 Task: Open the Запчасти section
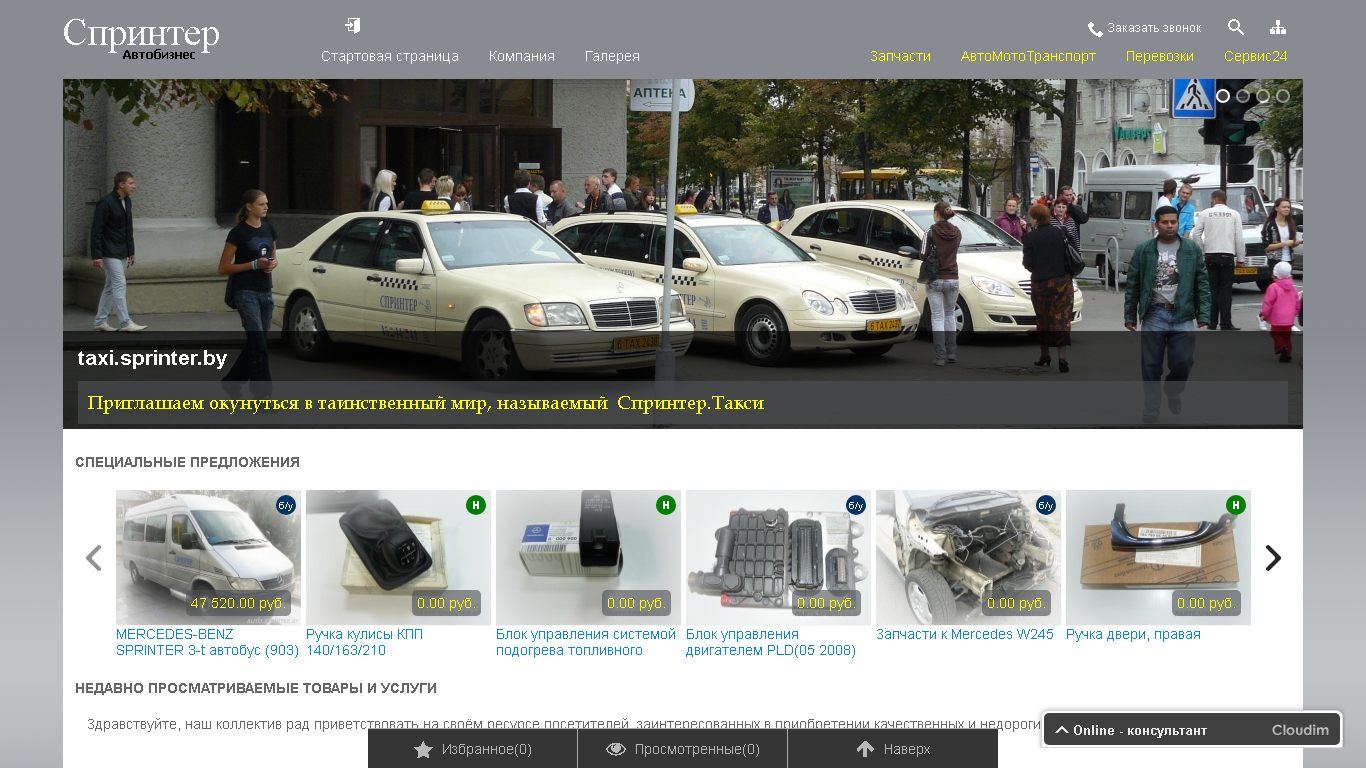[x=900, y=56]
